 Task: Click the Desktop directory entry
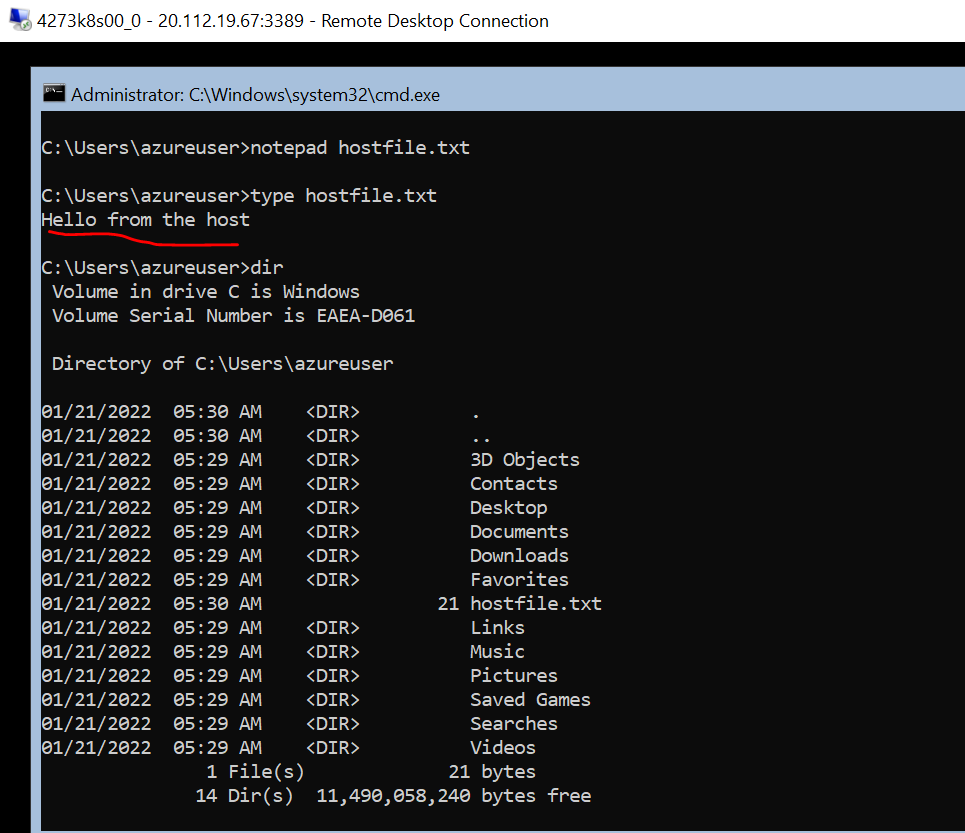pos(508,508)
